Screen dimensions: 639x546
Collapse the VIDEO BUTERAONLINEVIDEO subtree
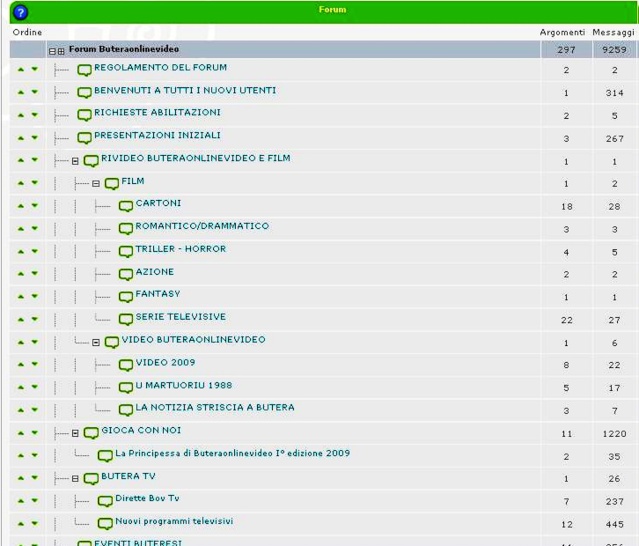point(96,342)
